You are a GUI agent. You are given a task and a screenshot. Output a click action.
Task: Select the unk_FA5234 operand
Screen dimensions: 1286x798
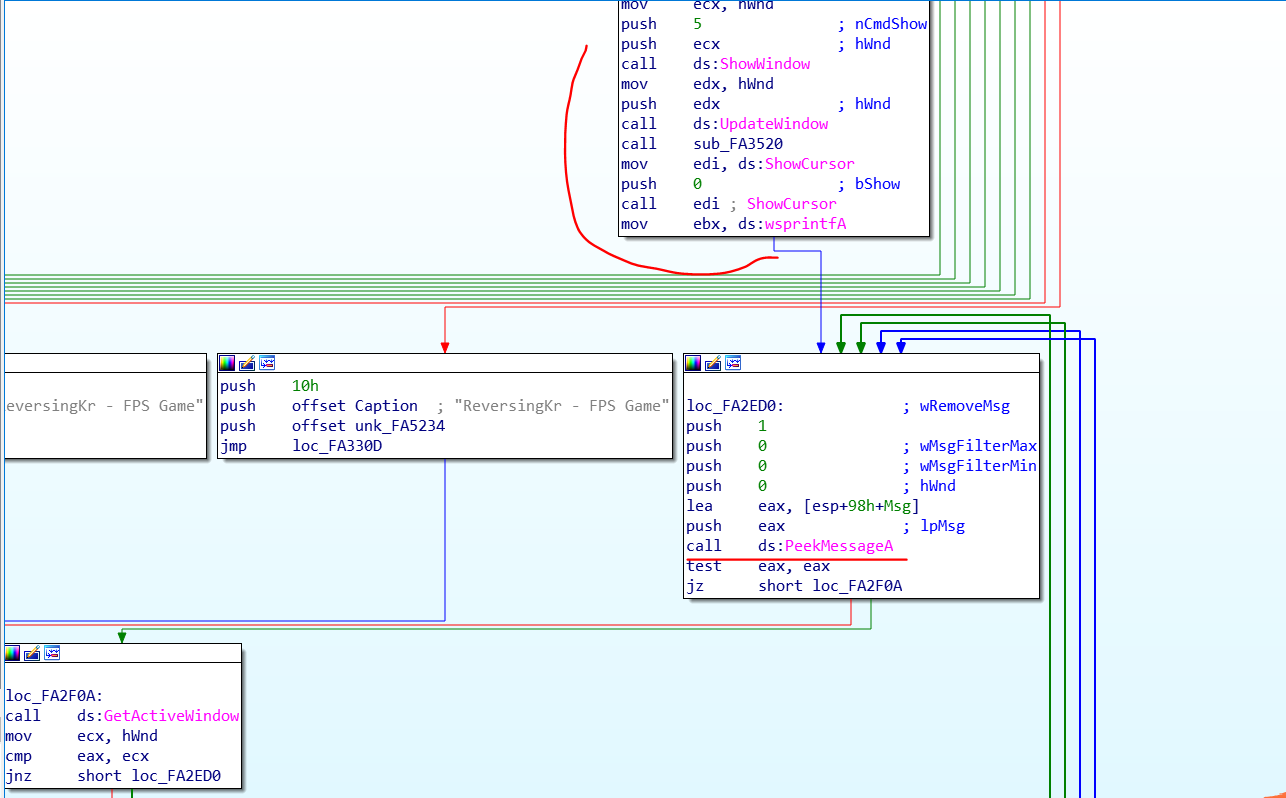click(400, 426)
